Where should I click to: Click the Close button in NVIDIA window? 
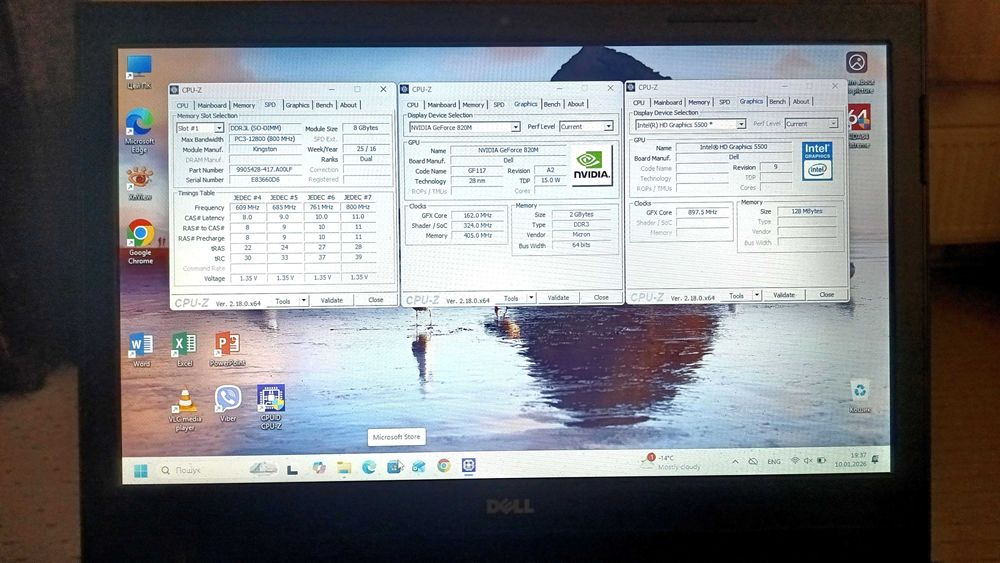(x=601, y=297)
